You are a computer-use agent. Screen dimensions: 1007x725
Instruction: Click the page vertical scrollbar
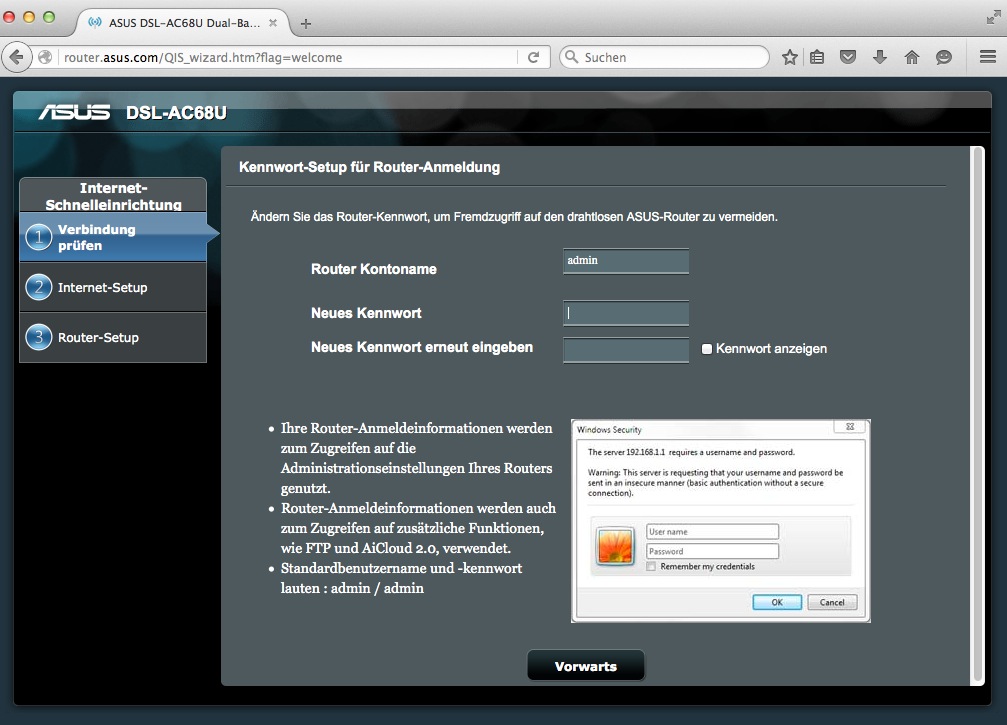[978, 416]
